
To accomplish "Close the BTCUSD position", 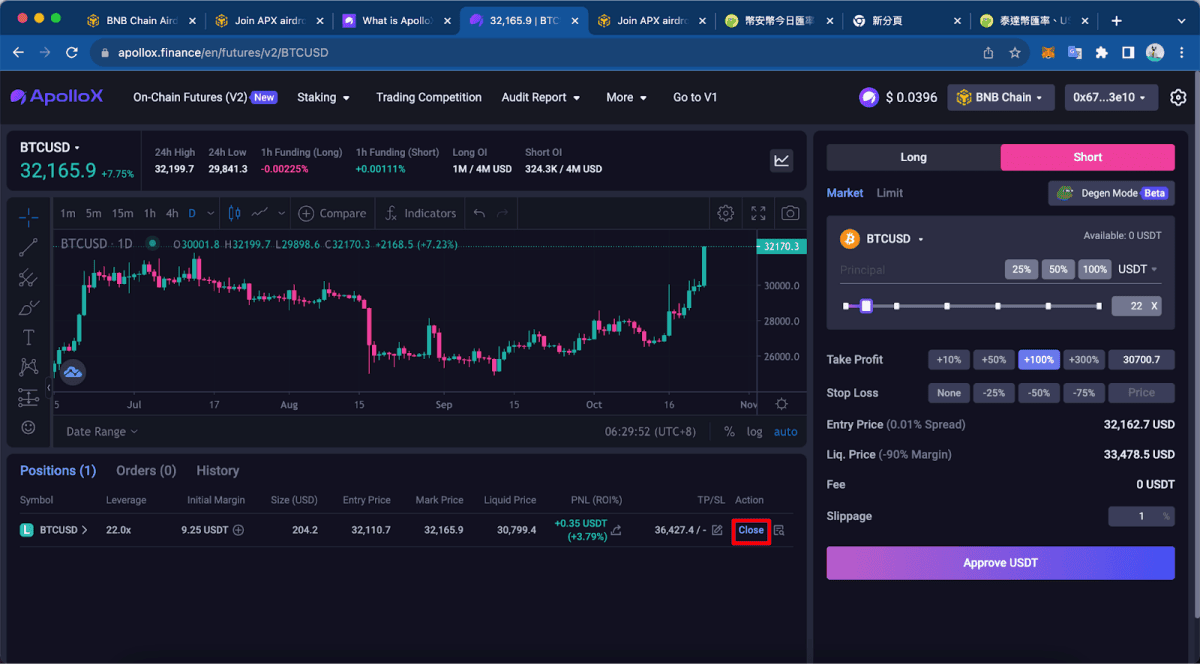I will [x=751, y=530].
